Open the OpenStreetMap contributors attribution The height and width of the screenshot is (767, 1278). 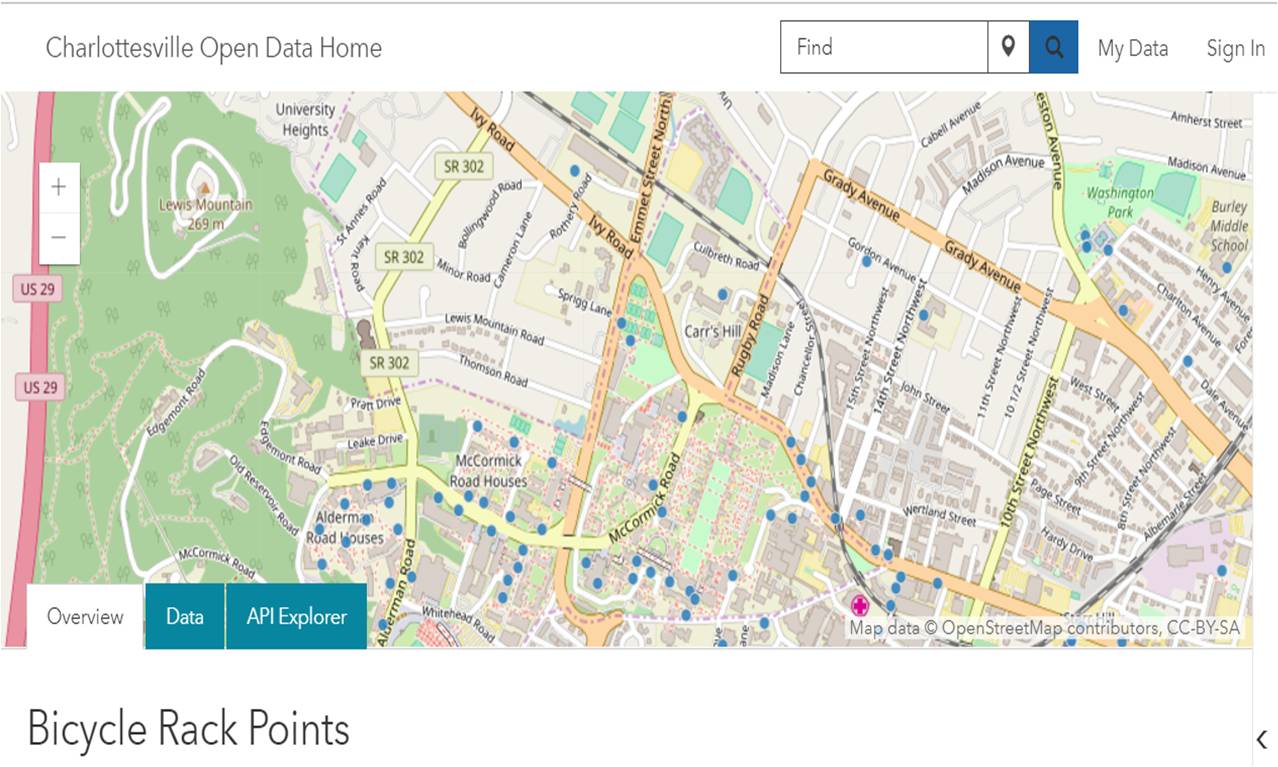click(1044, 628)
